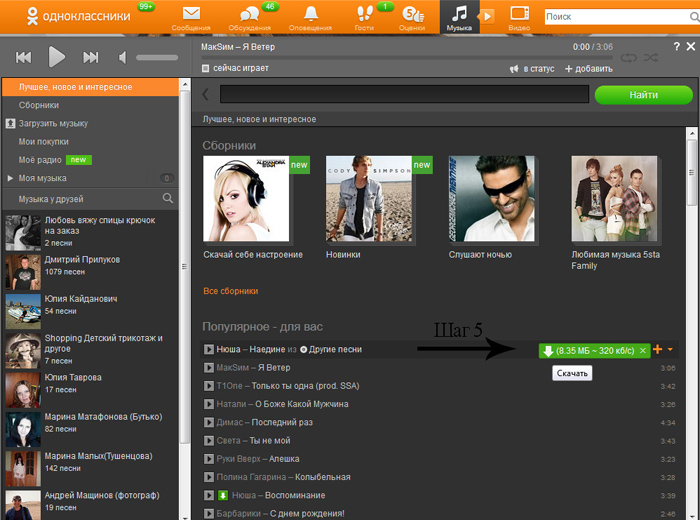This screenshot has width=700, height=520.
Task: Skip to next track
Action: (90, 57)
